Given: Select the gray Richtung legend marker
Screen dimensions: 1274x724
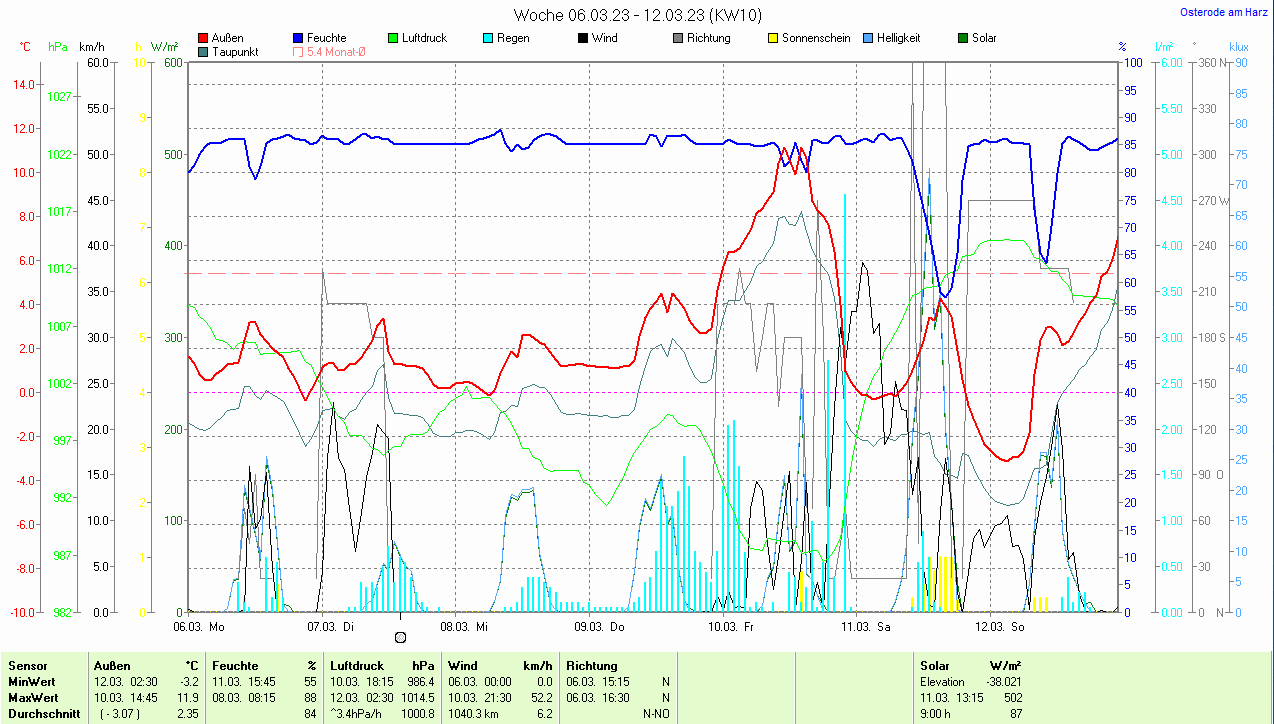Looking at the screenshot, I should point(678,38).
